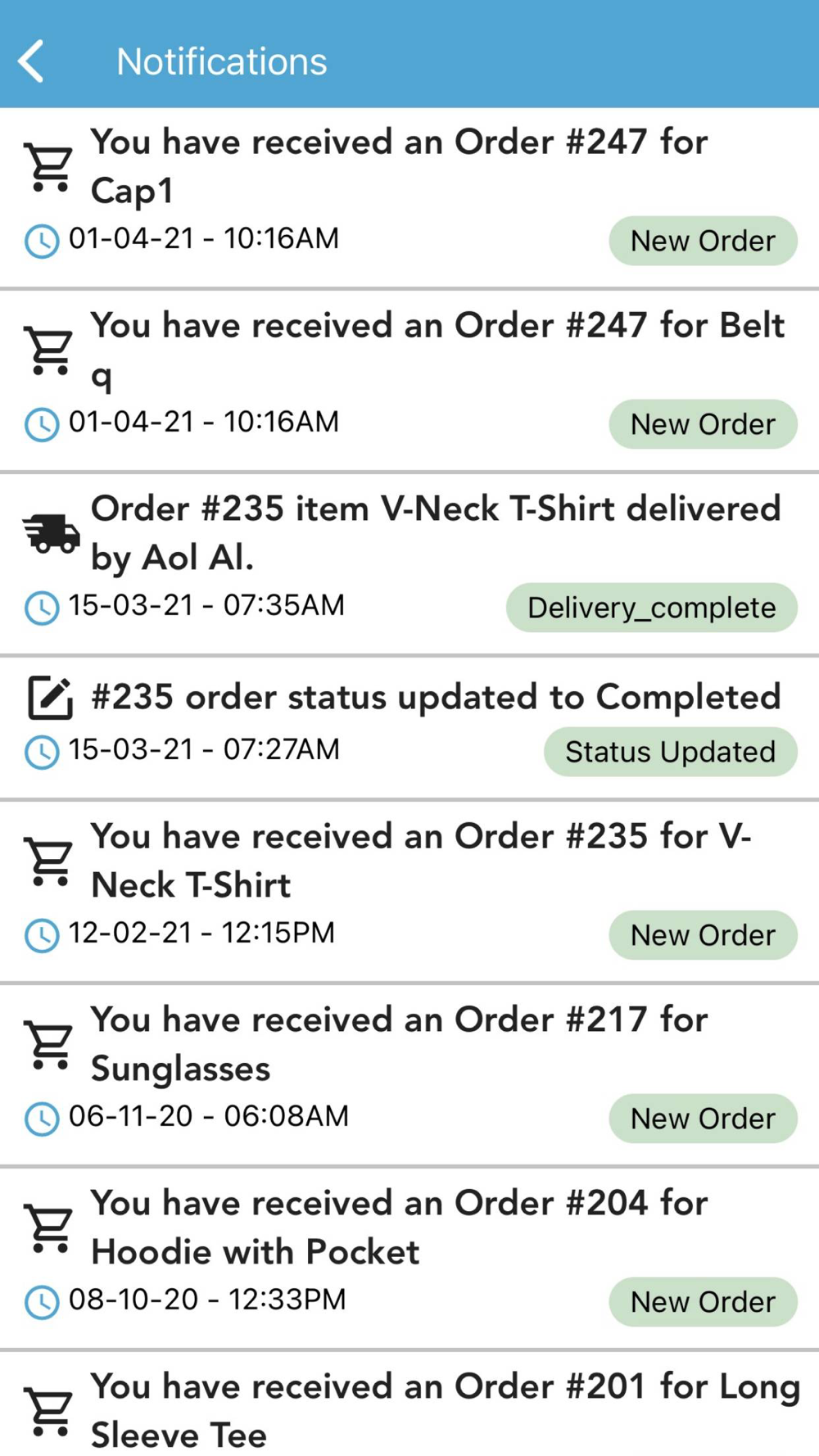Open the Order #204 Hoodie with Pocket notification

(399, 1227)
